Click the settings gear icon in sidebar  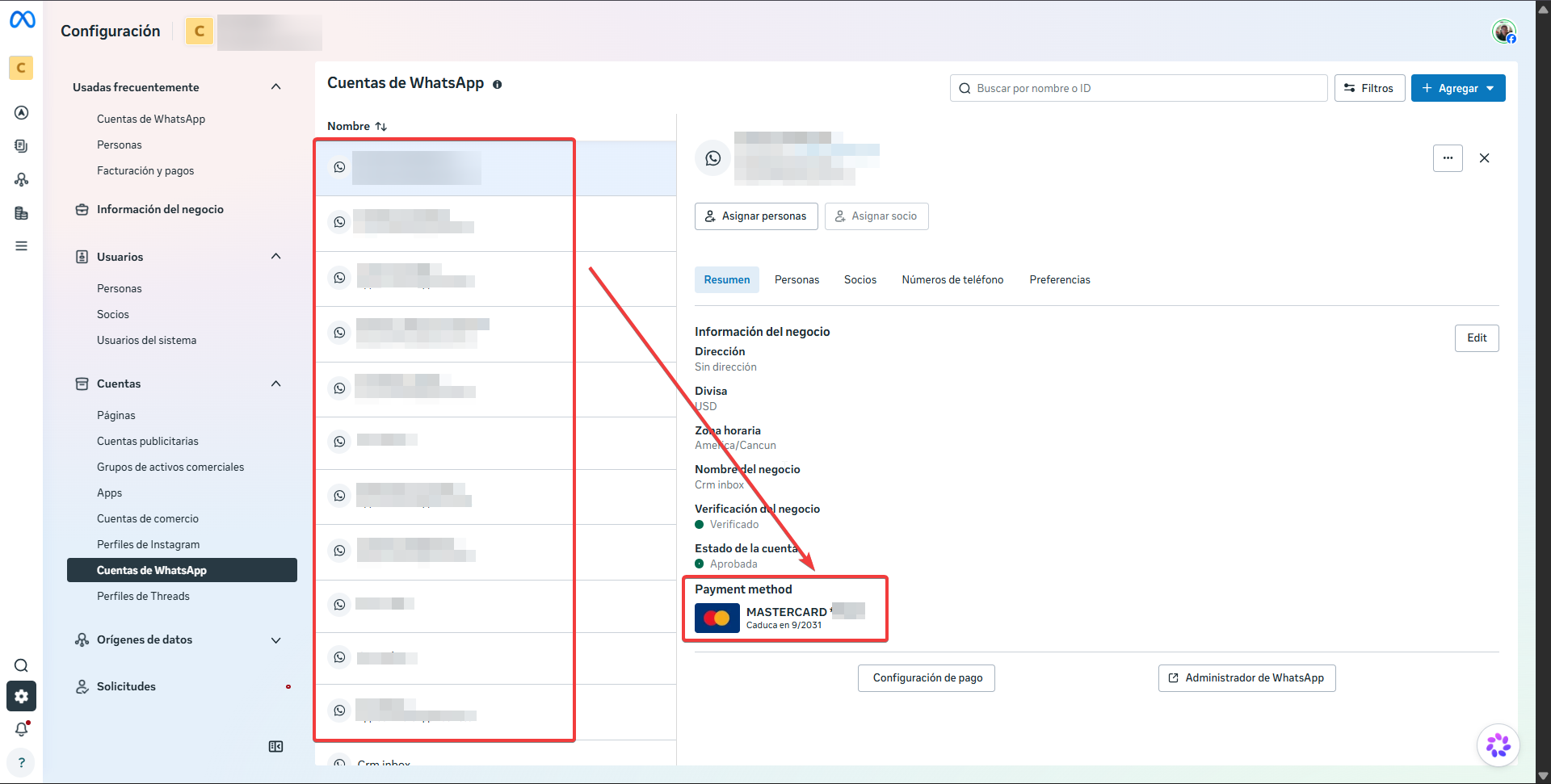pyautogui.click(x=22, y=696)
